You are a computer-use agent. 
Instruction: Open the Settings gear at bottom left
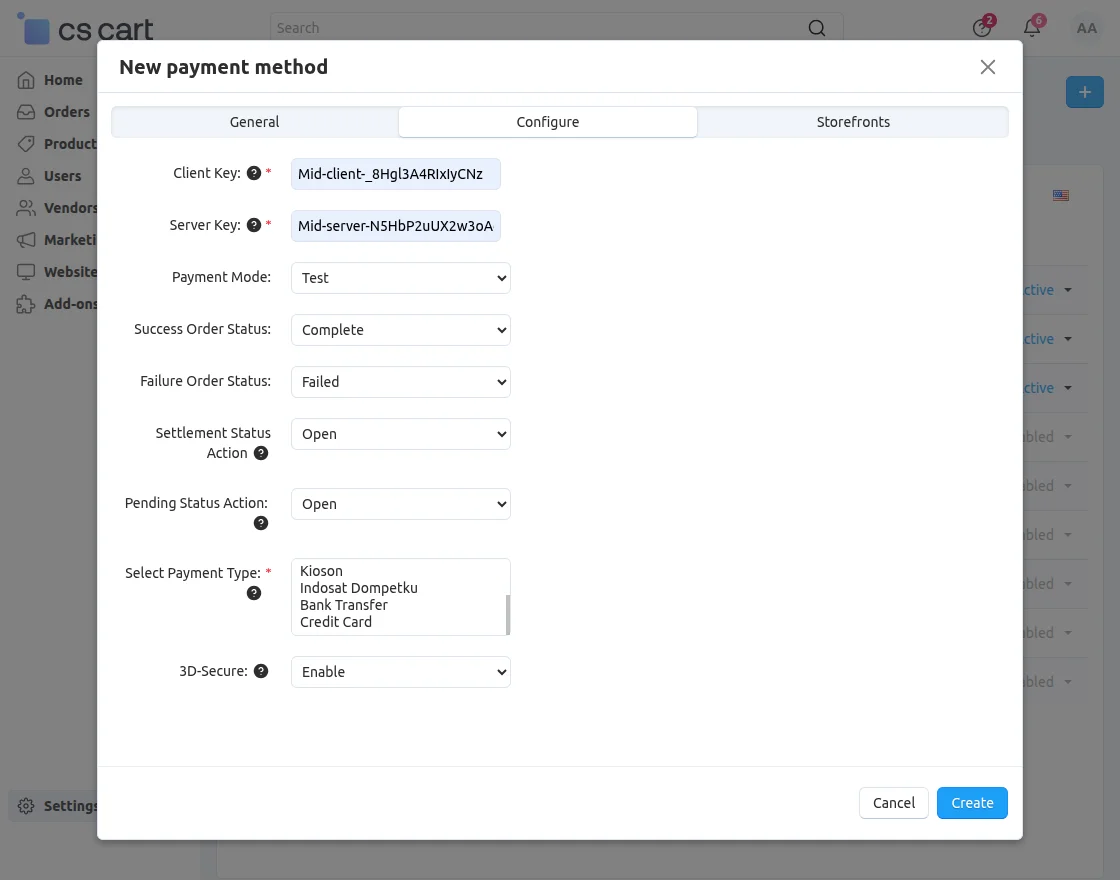24,806
